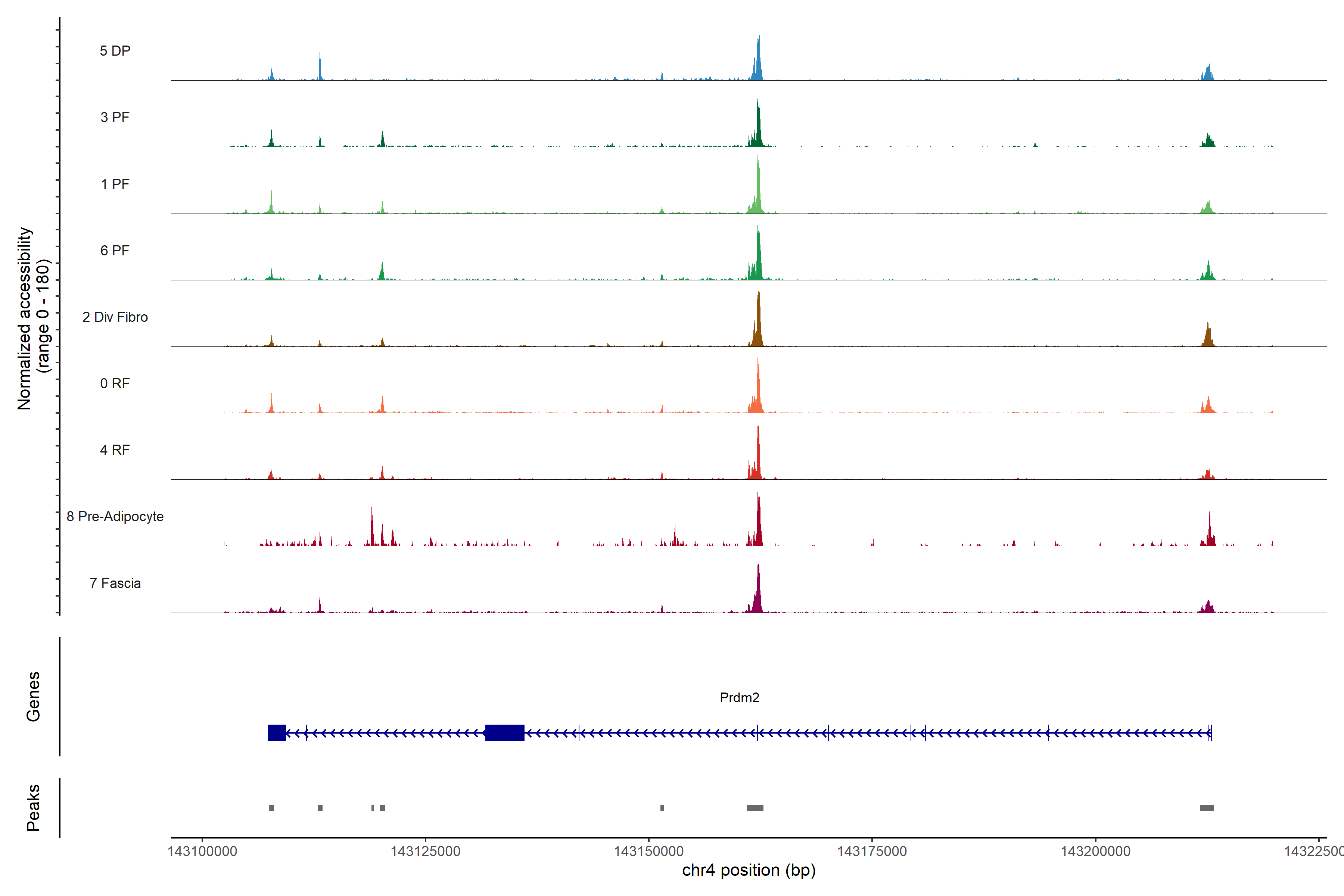Click the 4 RF track label

point(115,450)
